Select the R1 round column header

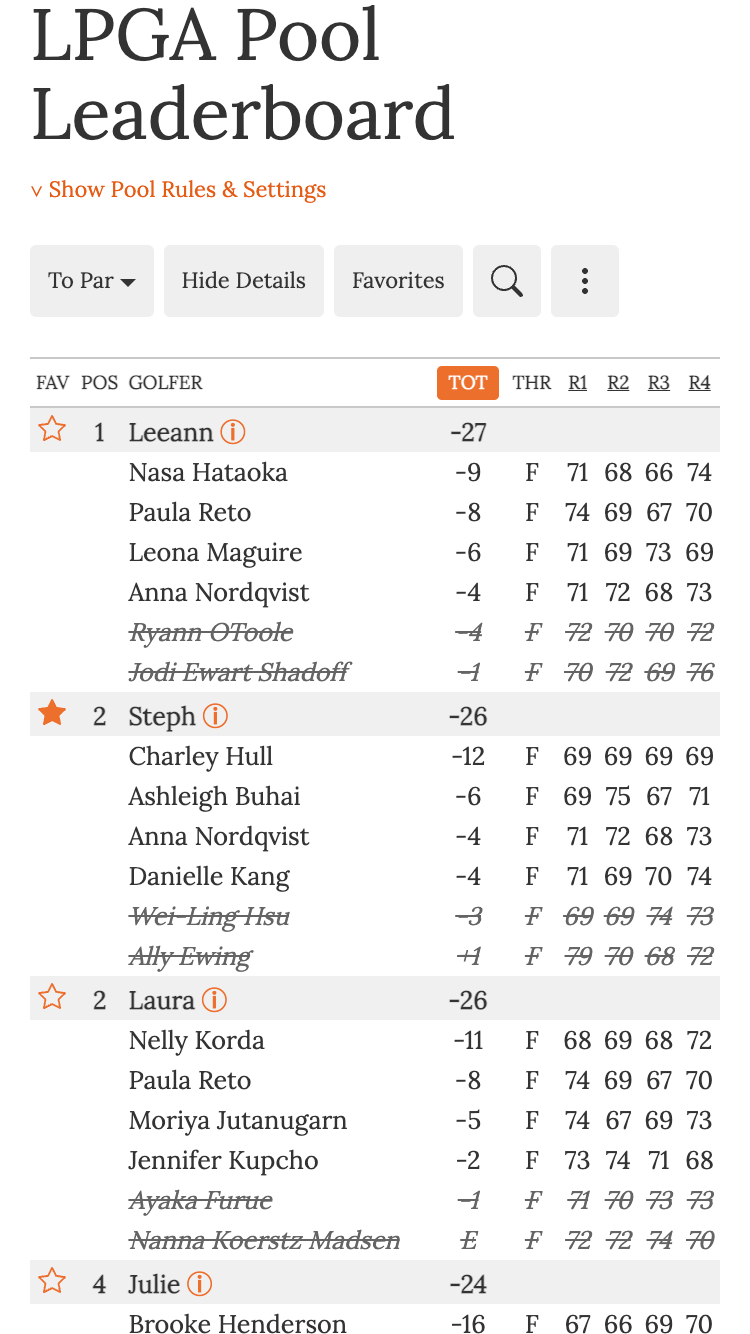point(578,383)
